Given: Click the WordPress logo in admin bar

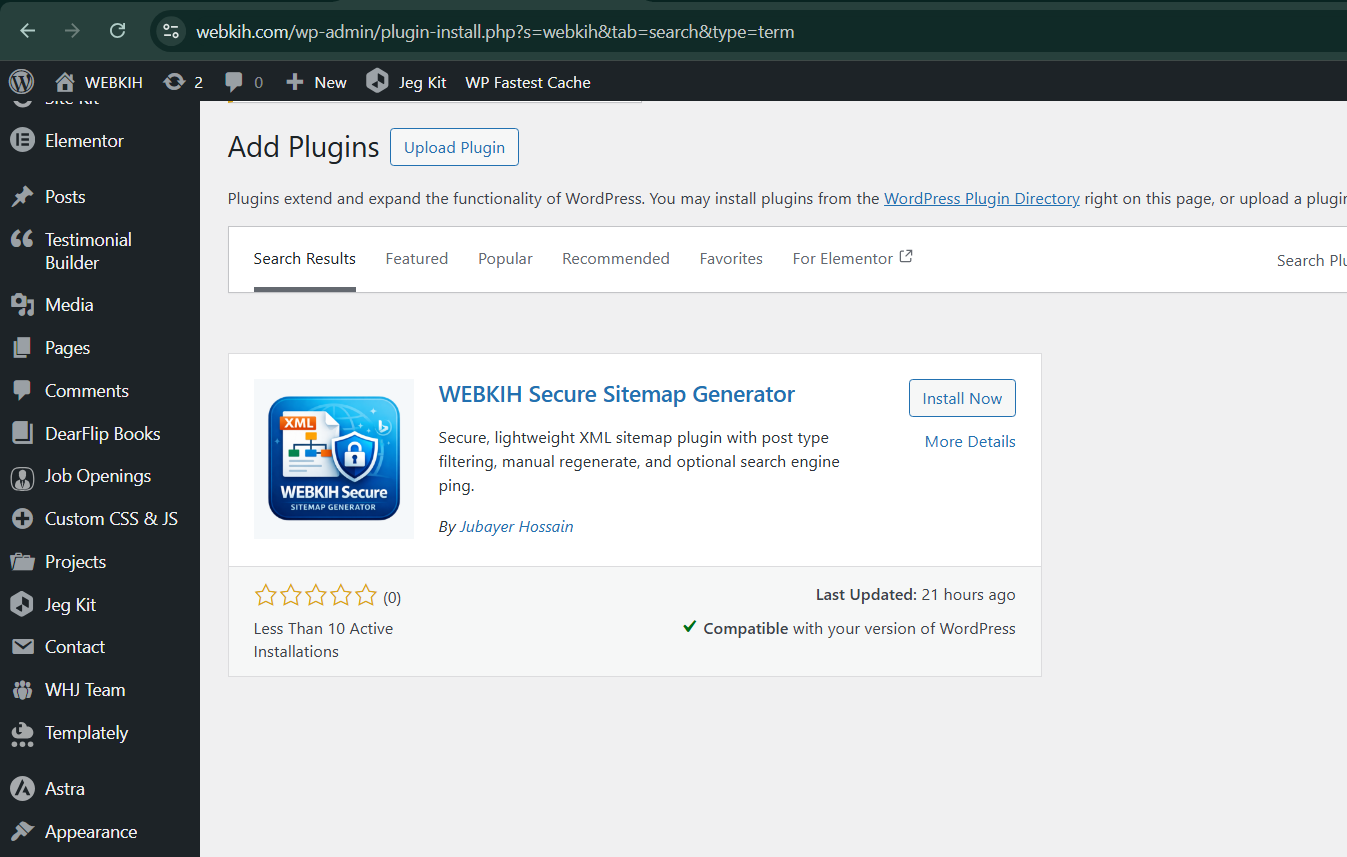Looking at the screenshot, I should tap(21, 82).
